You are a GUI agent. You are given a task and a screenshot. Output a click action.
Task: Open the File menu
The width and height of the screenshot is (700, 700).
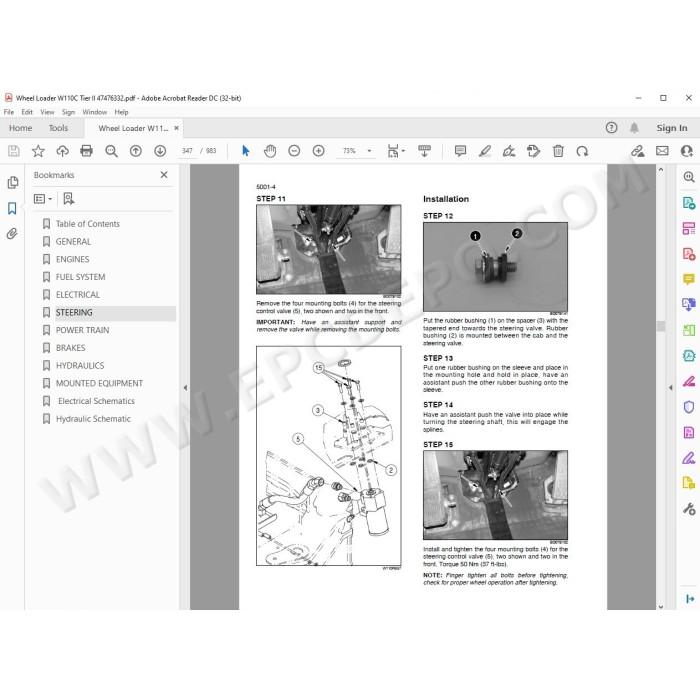click(8, 112)
